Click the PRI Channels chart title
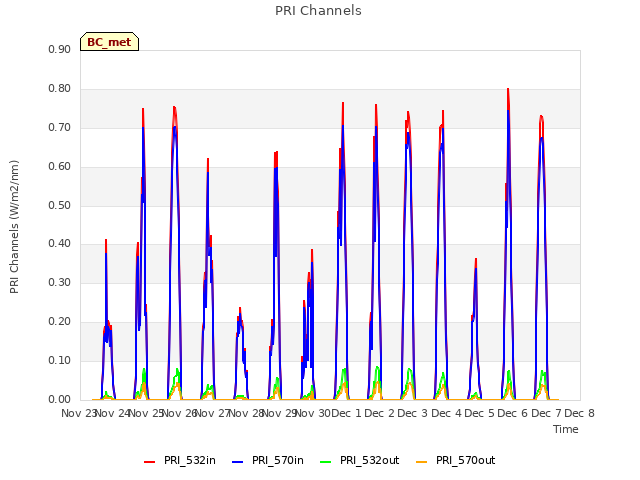 click(x=318, y=11)
